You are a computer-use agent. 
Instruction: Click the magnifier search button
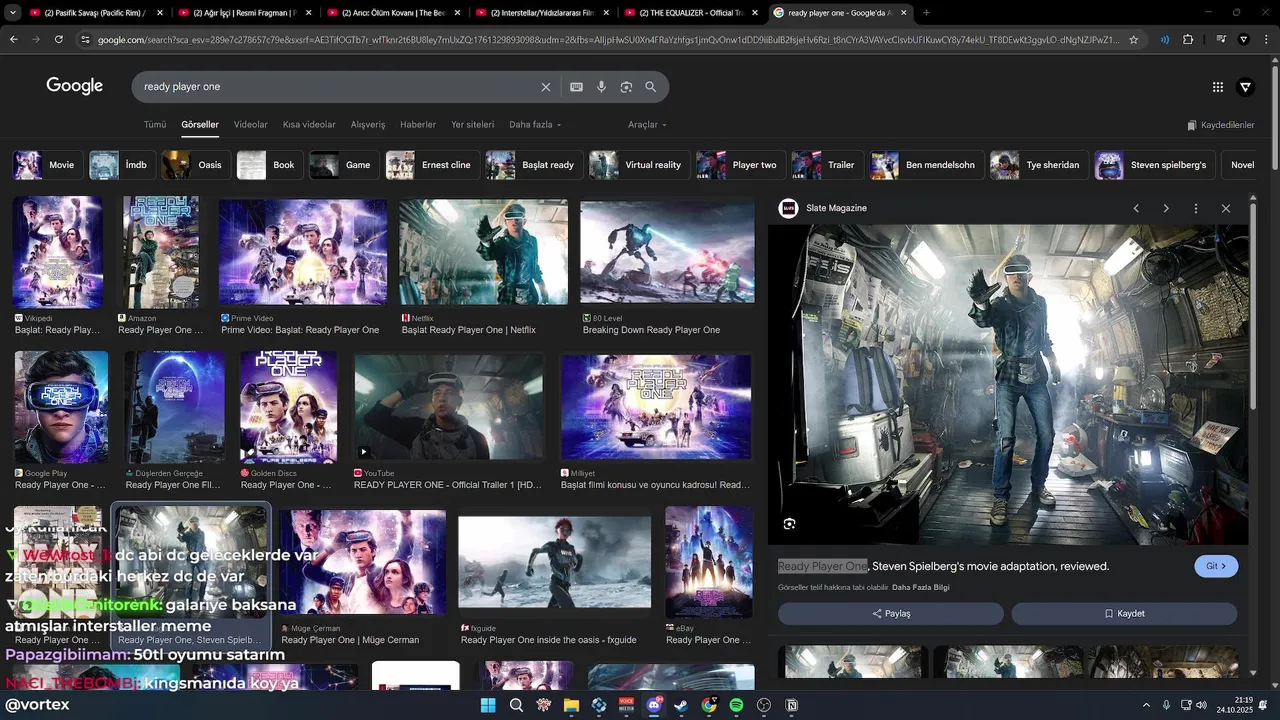[651, 87]
